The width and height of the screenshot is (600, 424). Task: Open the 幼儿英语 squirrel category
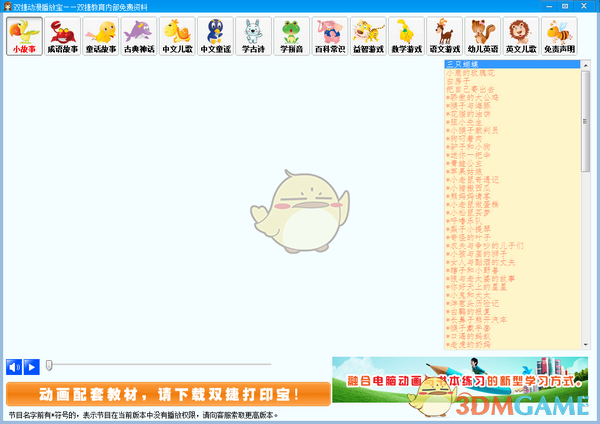click(x=483, y=36)
